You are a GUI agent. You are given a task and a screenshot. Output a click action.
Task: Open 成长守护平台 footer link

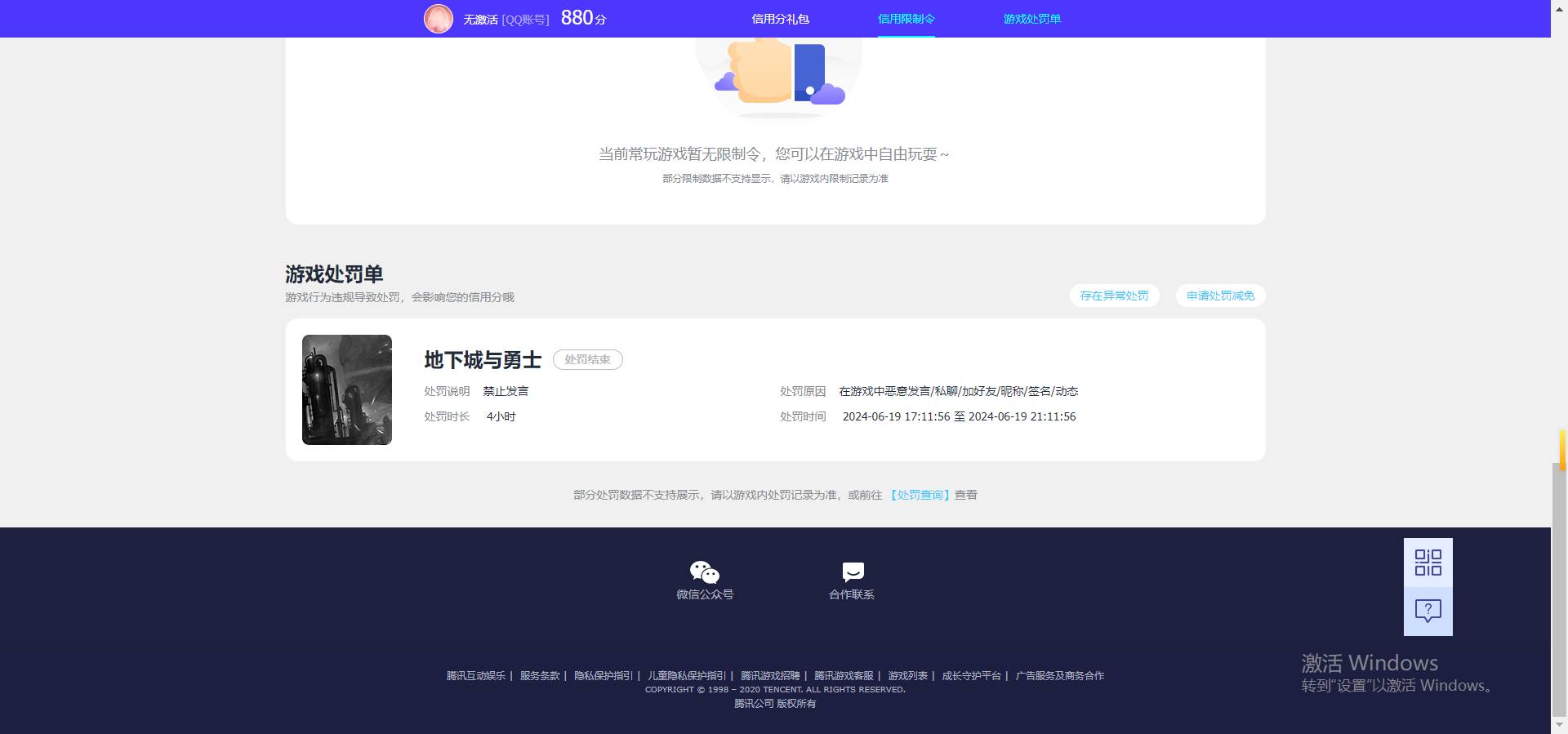tap(971, 675)
